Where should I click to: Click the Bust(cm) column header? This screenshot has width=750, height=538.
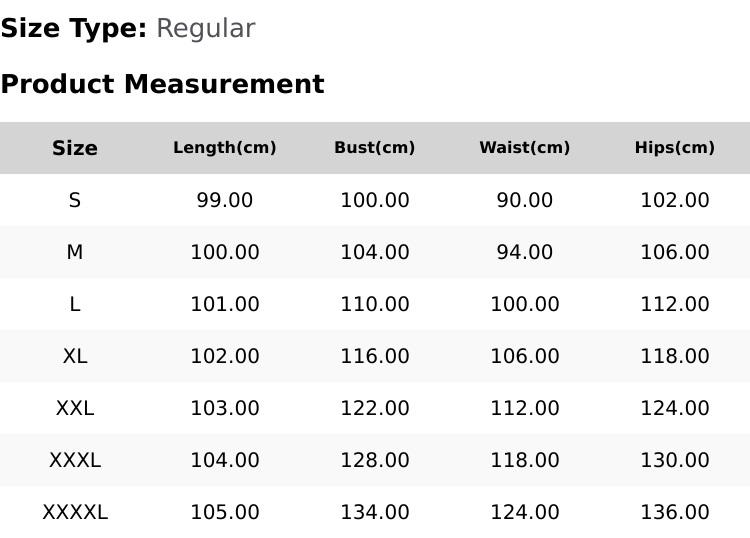[375, 148]
